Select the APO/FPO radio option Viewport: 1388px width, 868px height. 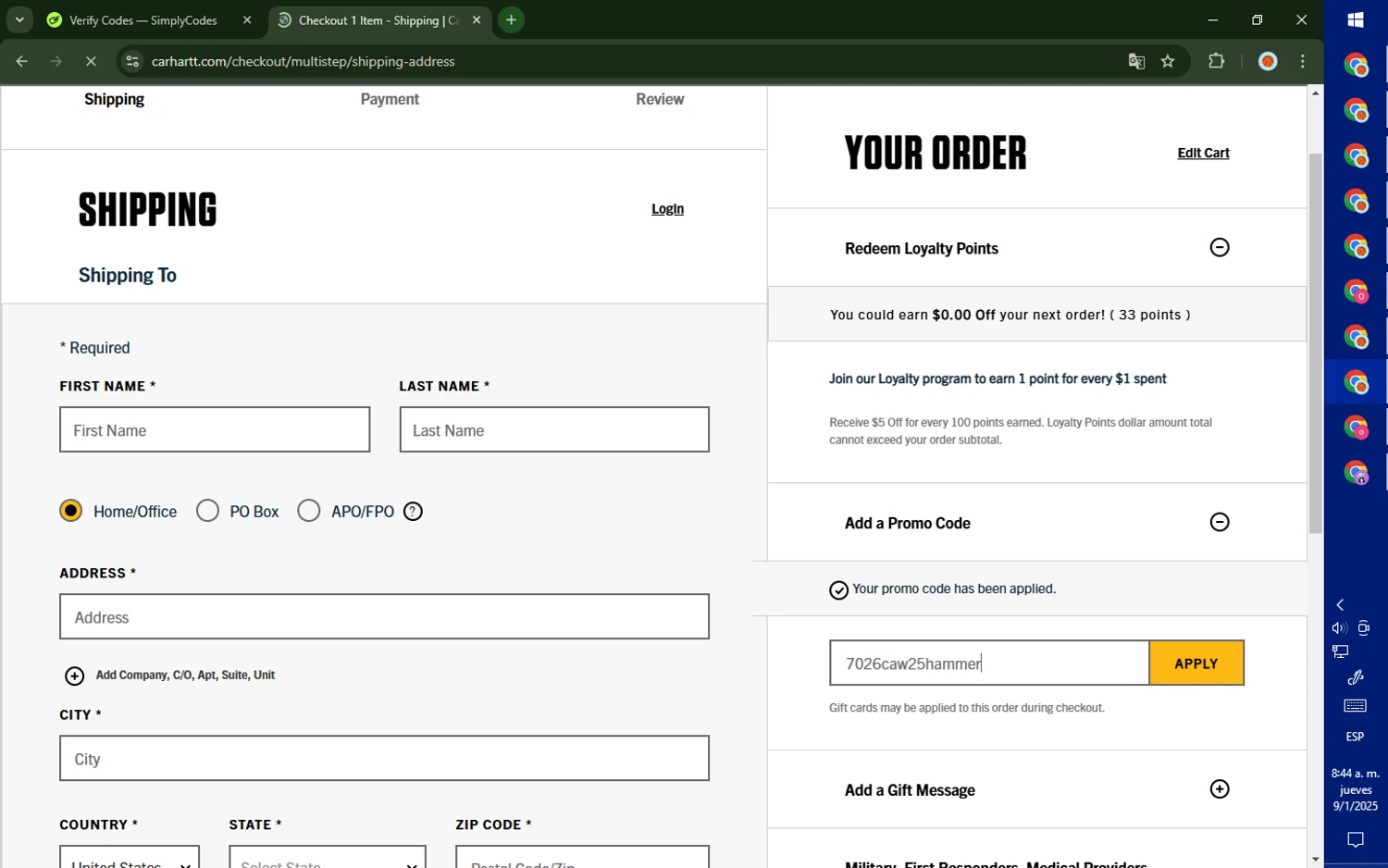click(308, 511)
